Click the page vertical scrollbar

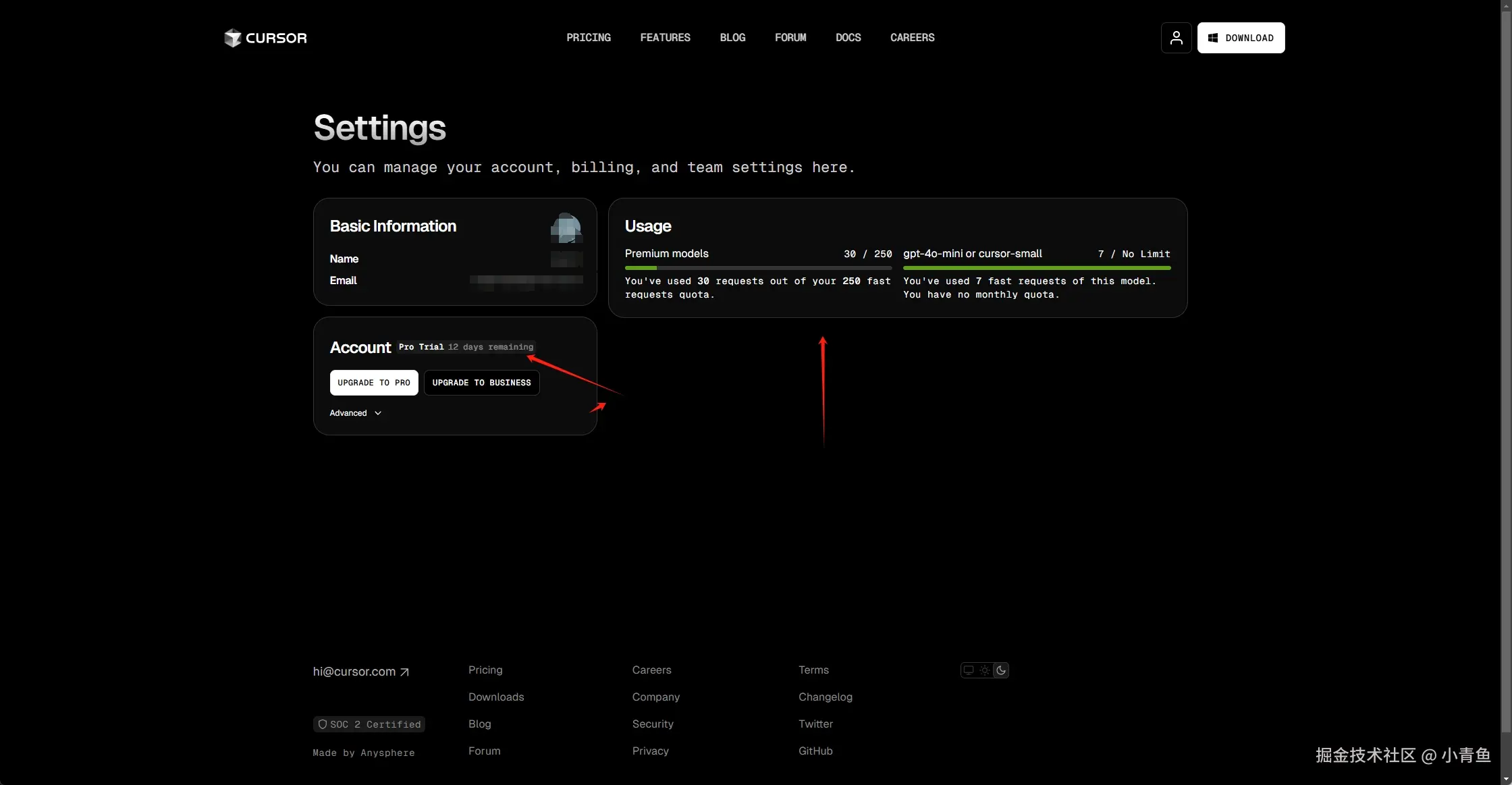click(1506, 371)
